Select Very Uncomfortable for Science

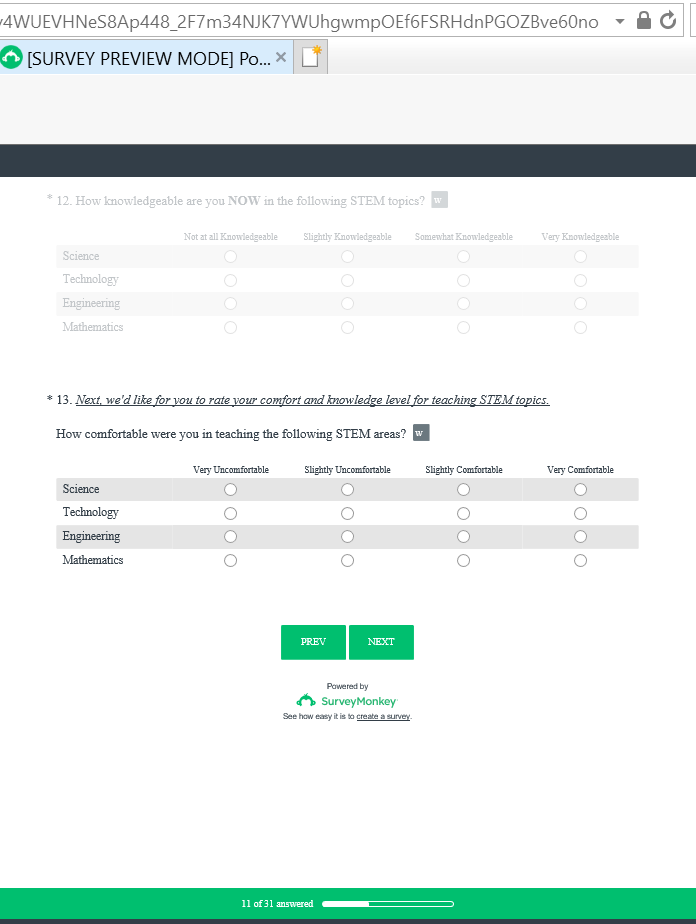click(231, 490)
